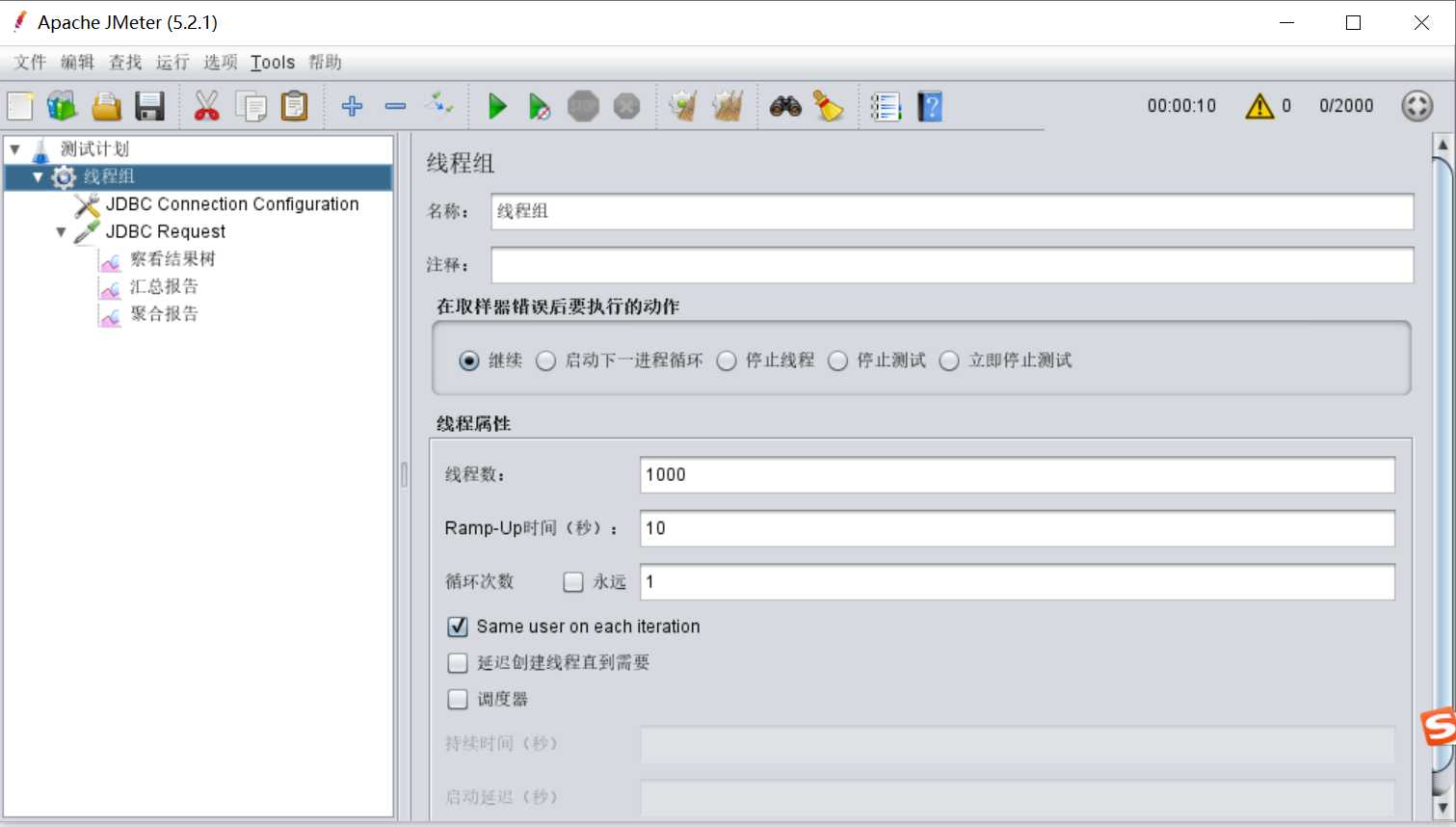
Task: Click Start no pauses icon
Action: (x=540, y=106)
